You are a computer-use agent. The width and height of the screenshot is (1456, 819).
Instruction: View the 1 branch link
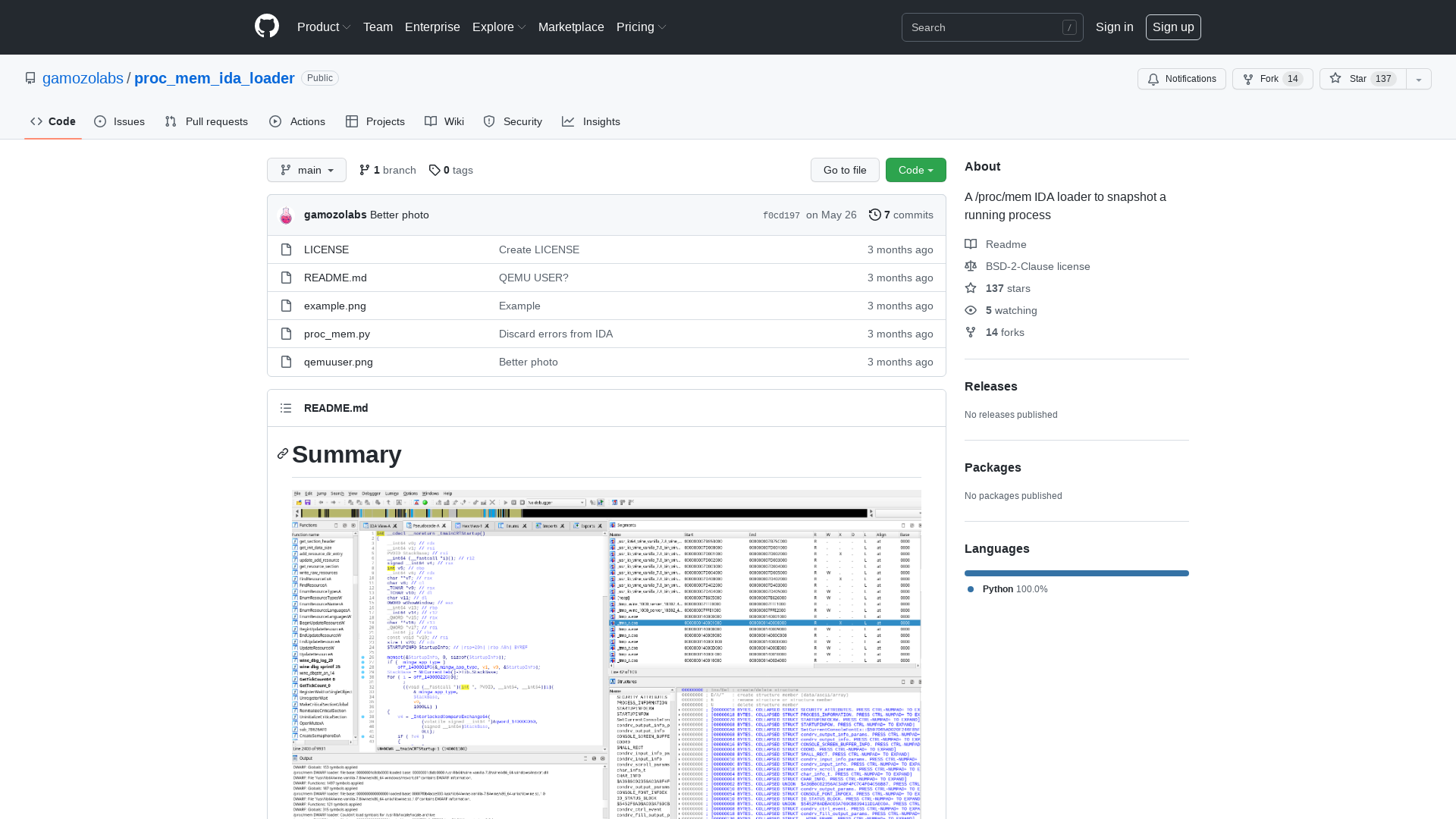[x=388, y=170]
